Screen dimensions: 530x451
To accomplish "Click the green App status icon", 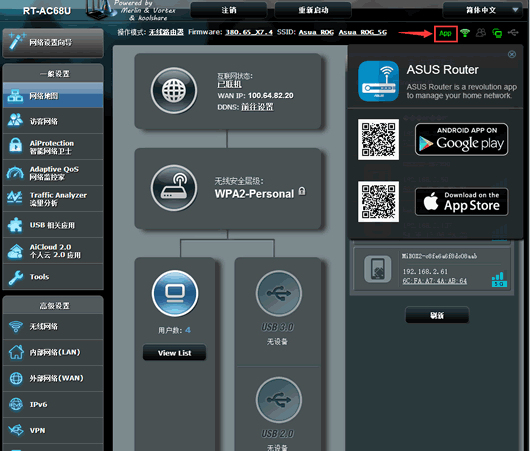I will coord(445,33).
